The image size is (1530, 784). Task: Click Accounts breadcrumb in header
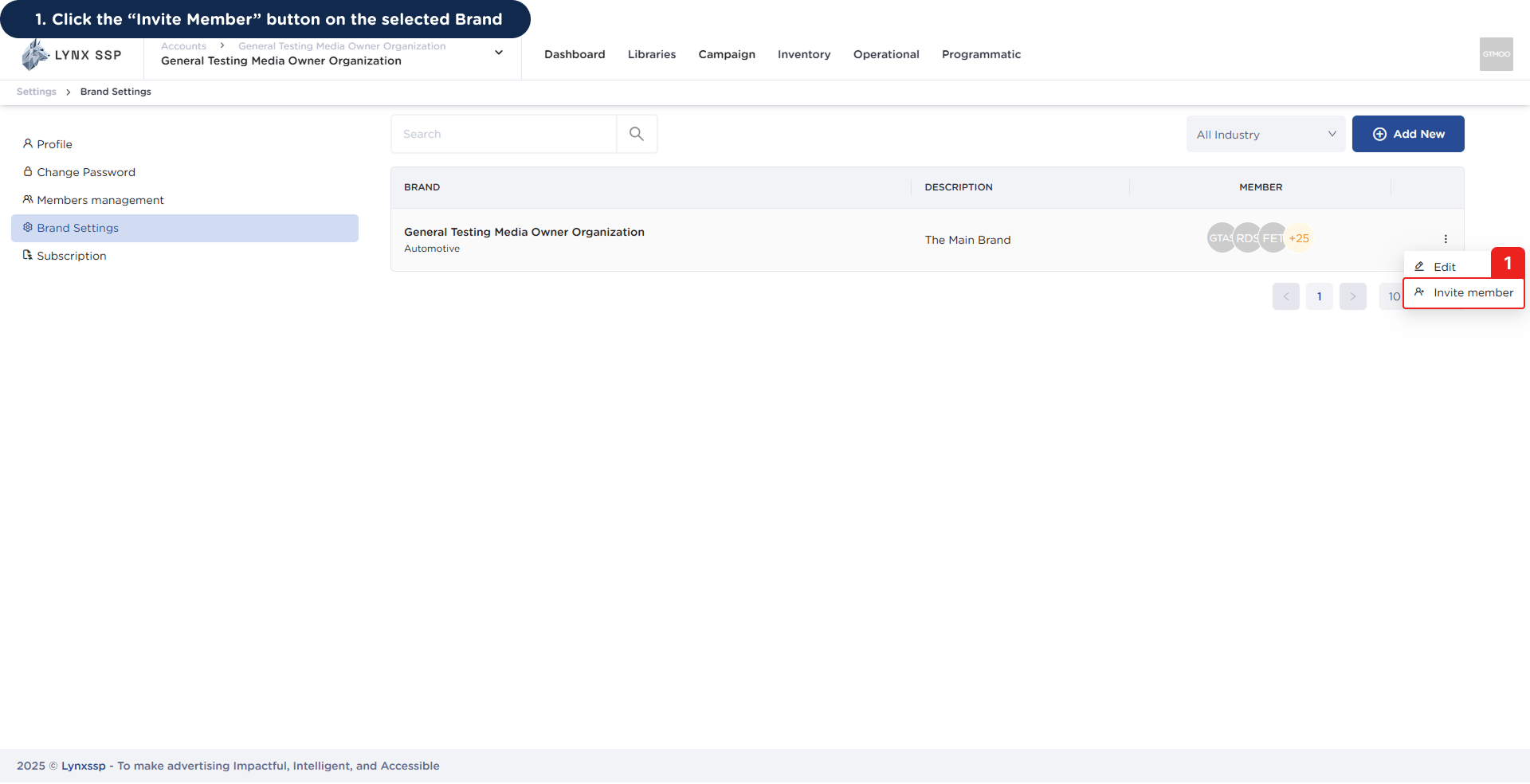point(183,46)
